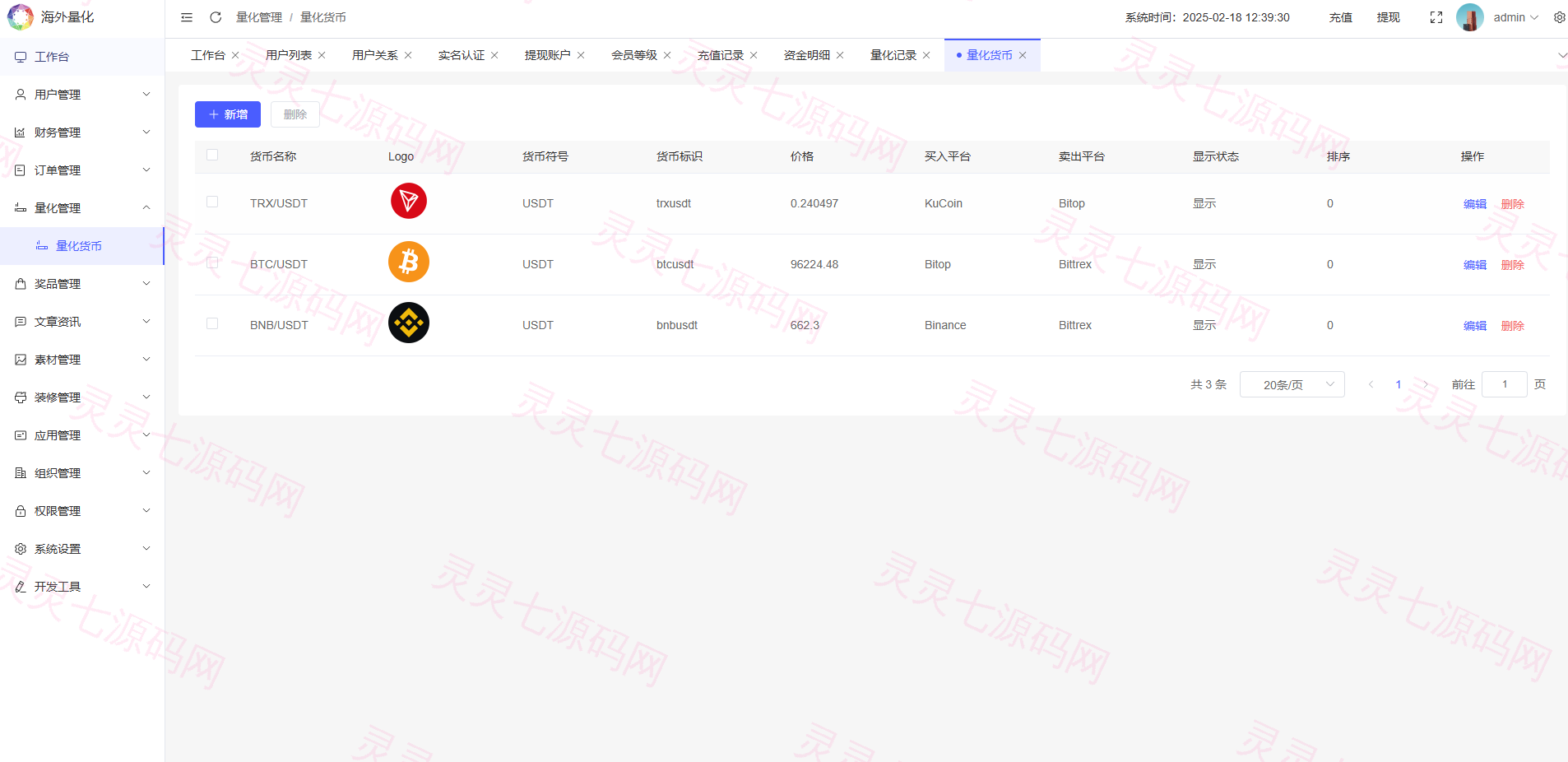Open the 工作台 sidebar item

pyautogui.click(x=82, y=57)
